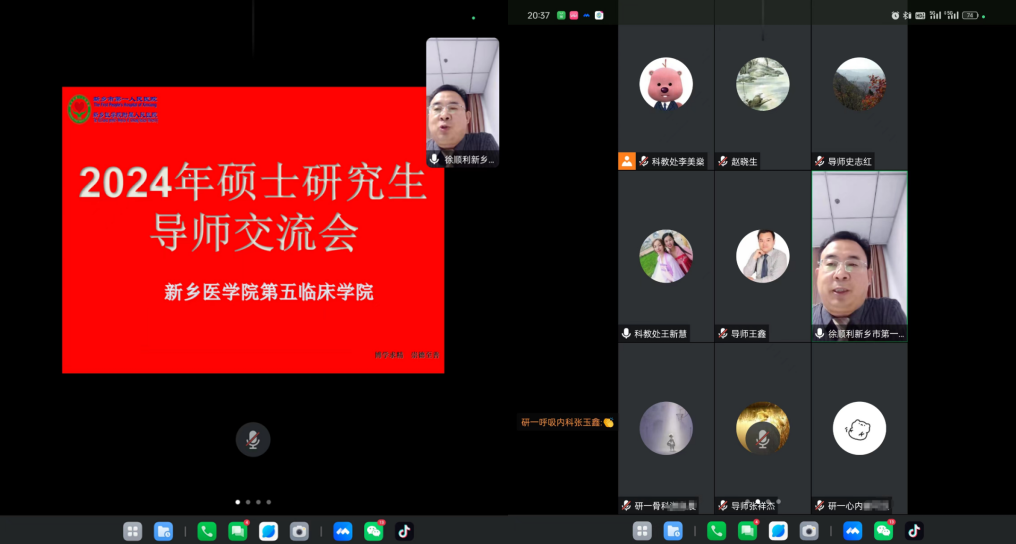Open the browser in left dock
The height and width of the screenshot is (544, 1016).
click(x=268, y=532)
